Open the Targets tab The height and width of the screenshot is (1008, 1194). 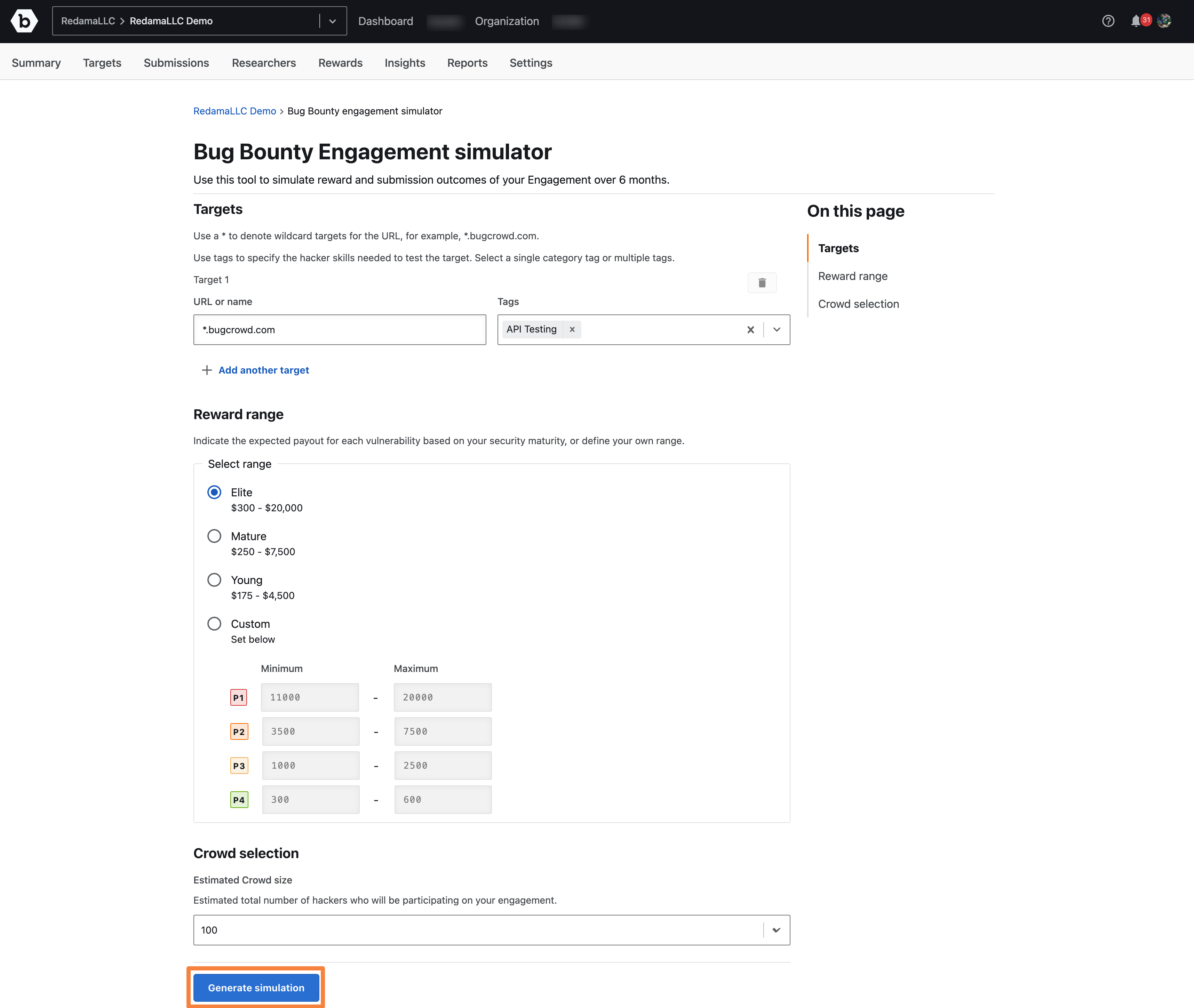(102, 63)
